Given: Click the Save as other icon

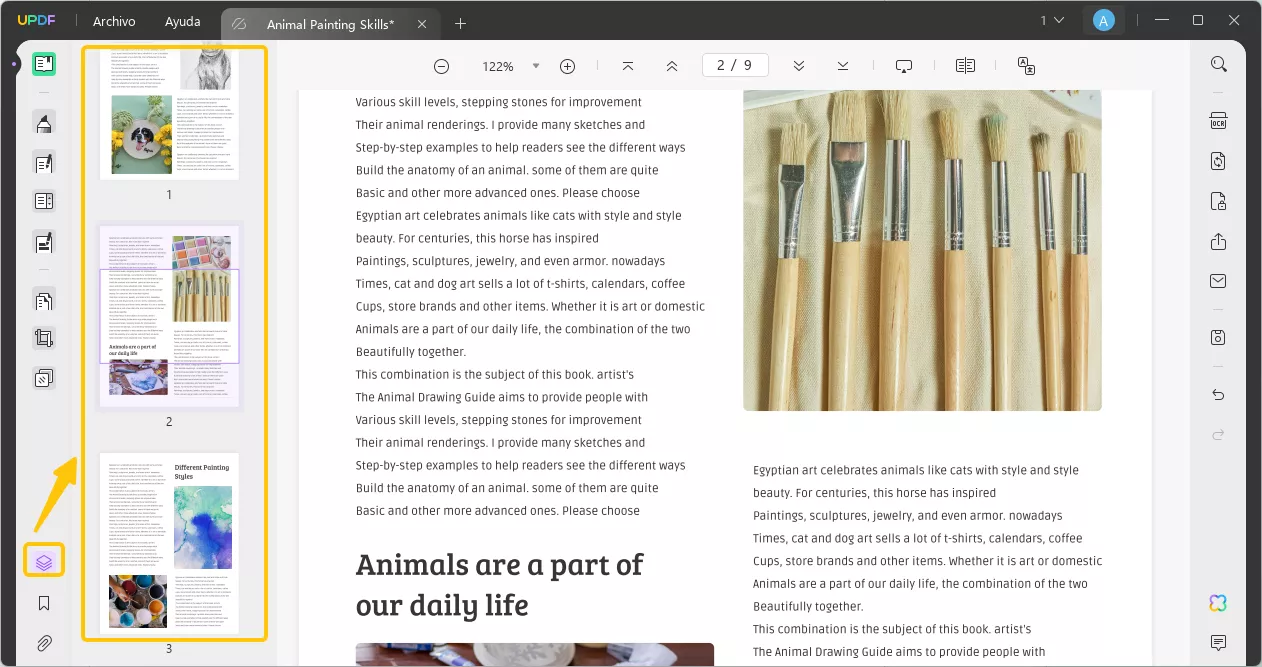Looking at the screenshot, I should [x=1218, y=337].
